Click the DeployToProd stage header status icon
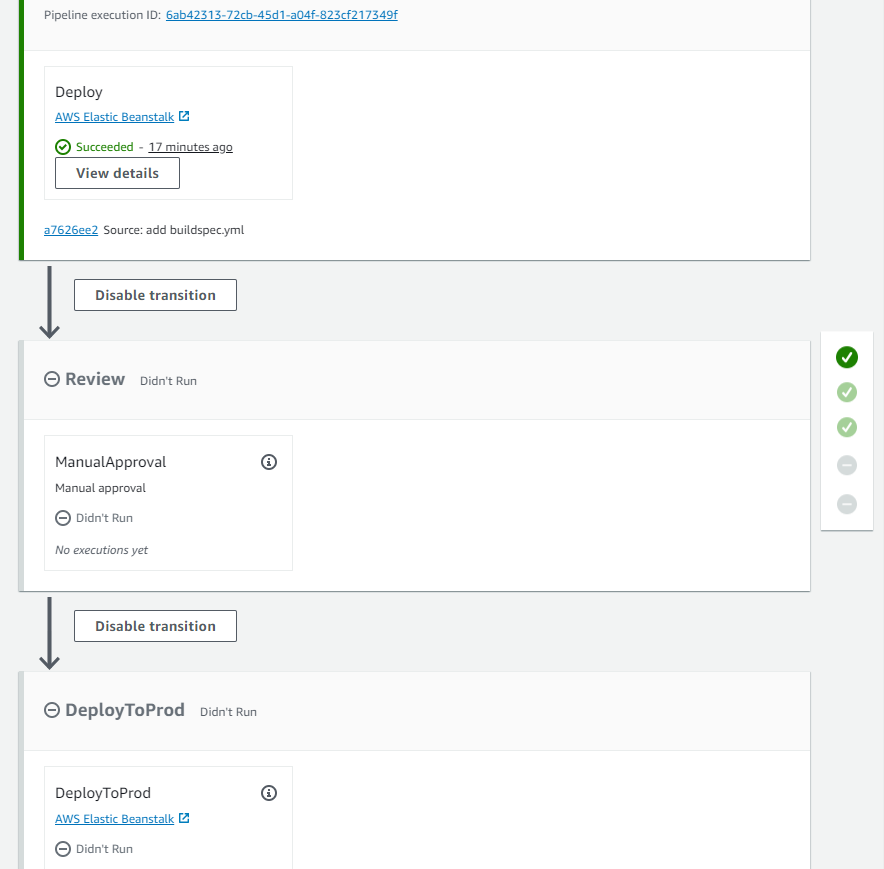 point(52,711)
